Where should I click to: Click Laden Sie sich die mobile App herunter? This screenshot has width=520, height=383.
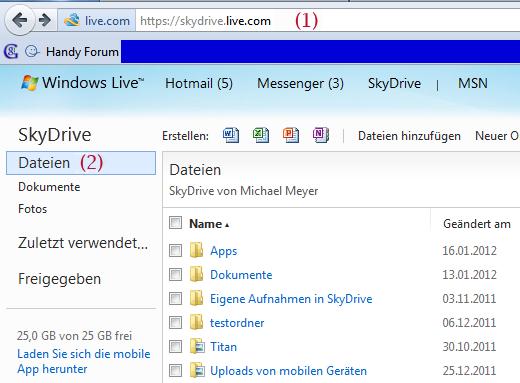tap(84, 361)
